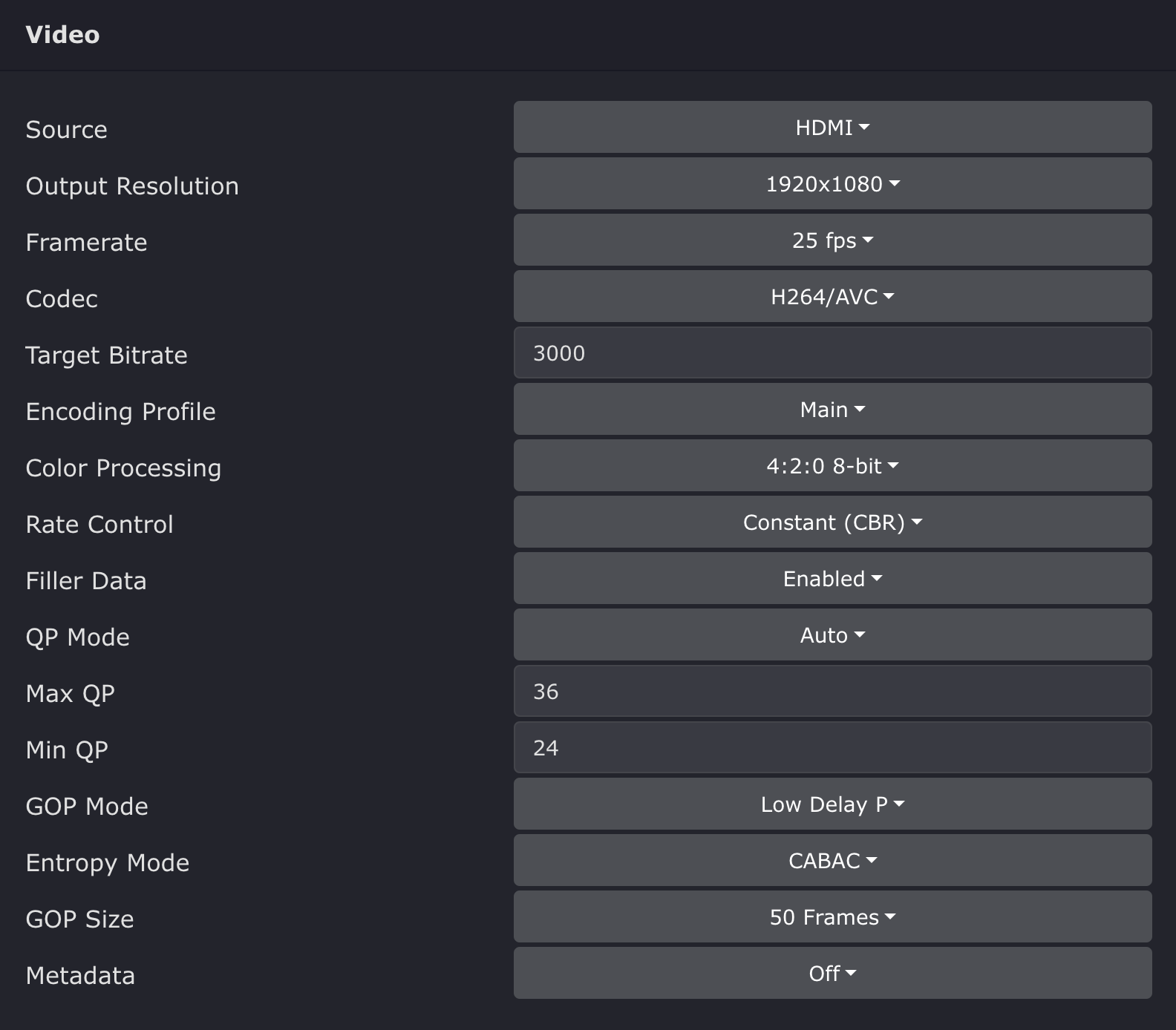Open GOP Mode Low Delay P dropdown
This screenshot has width=1176, height=1030.
(x=832, y=804)
